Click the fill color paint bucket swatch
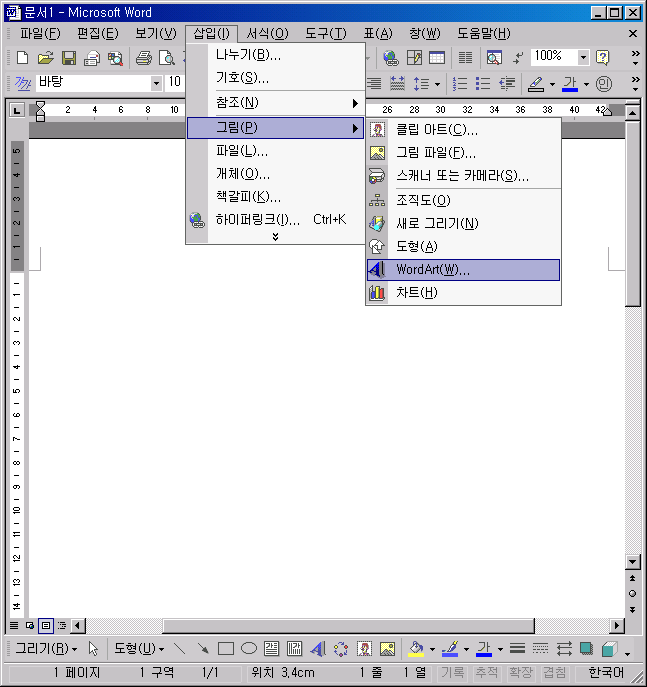Screen dimensions: 647x687 pyautogui.click(x=416, y=649)
